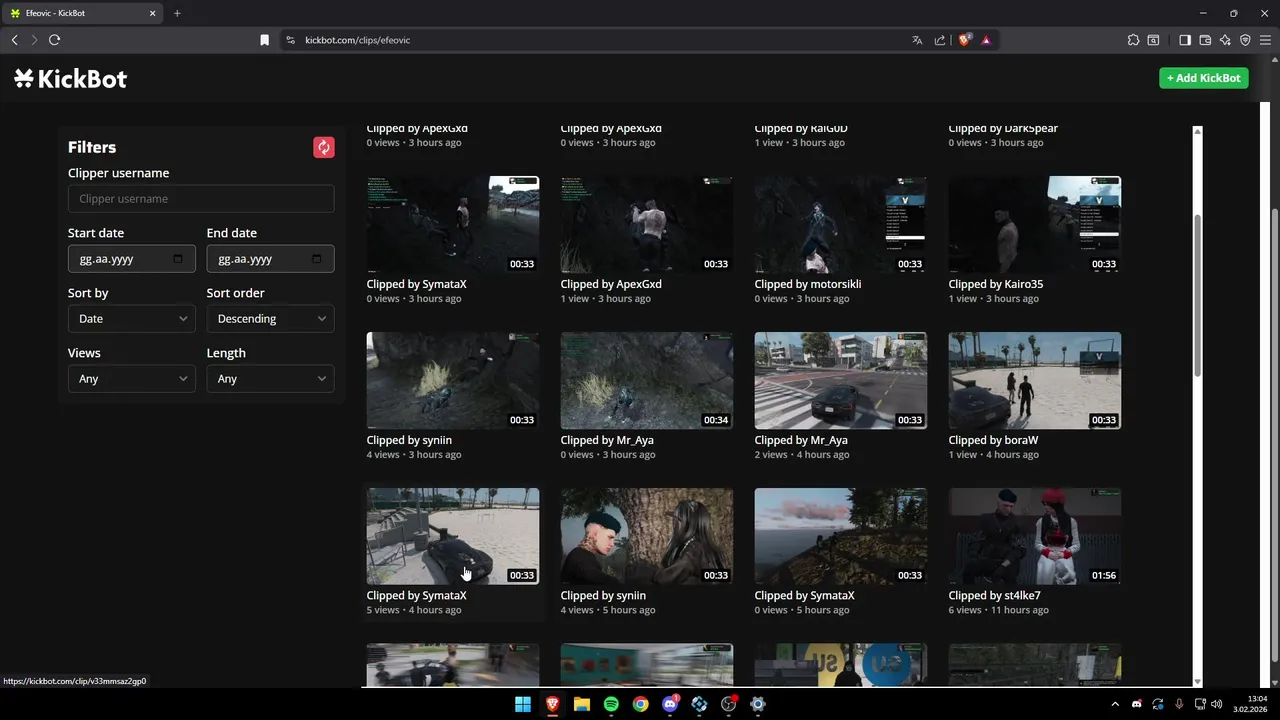Open car street clip by Mr_Aya
The image size is (1280, 720).
(x=840, y=380)
